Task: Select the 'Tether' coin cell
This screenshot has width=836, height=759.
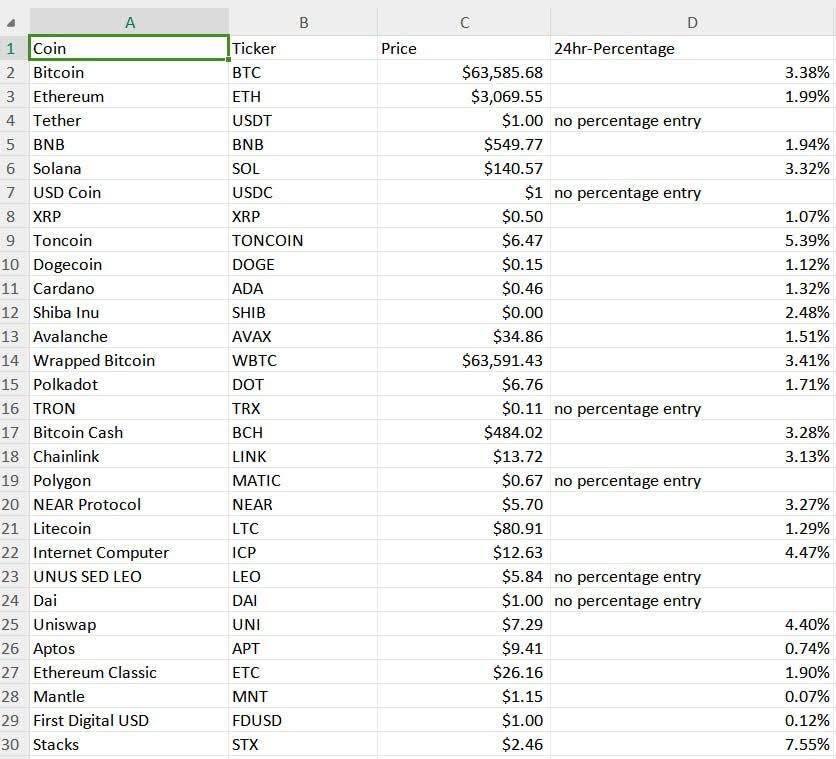Action: 129,120
